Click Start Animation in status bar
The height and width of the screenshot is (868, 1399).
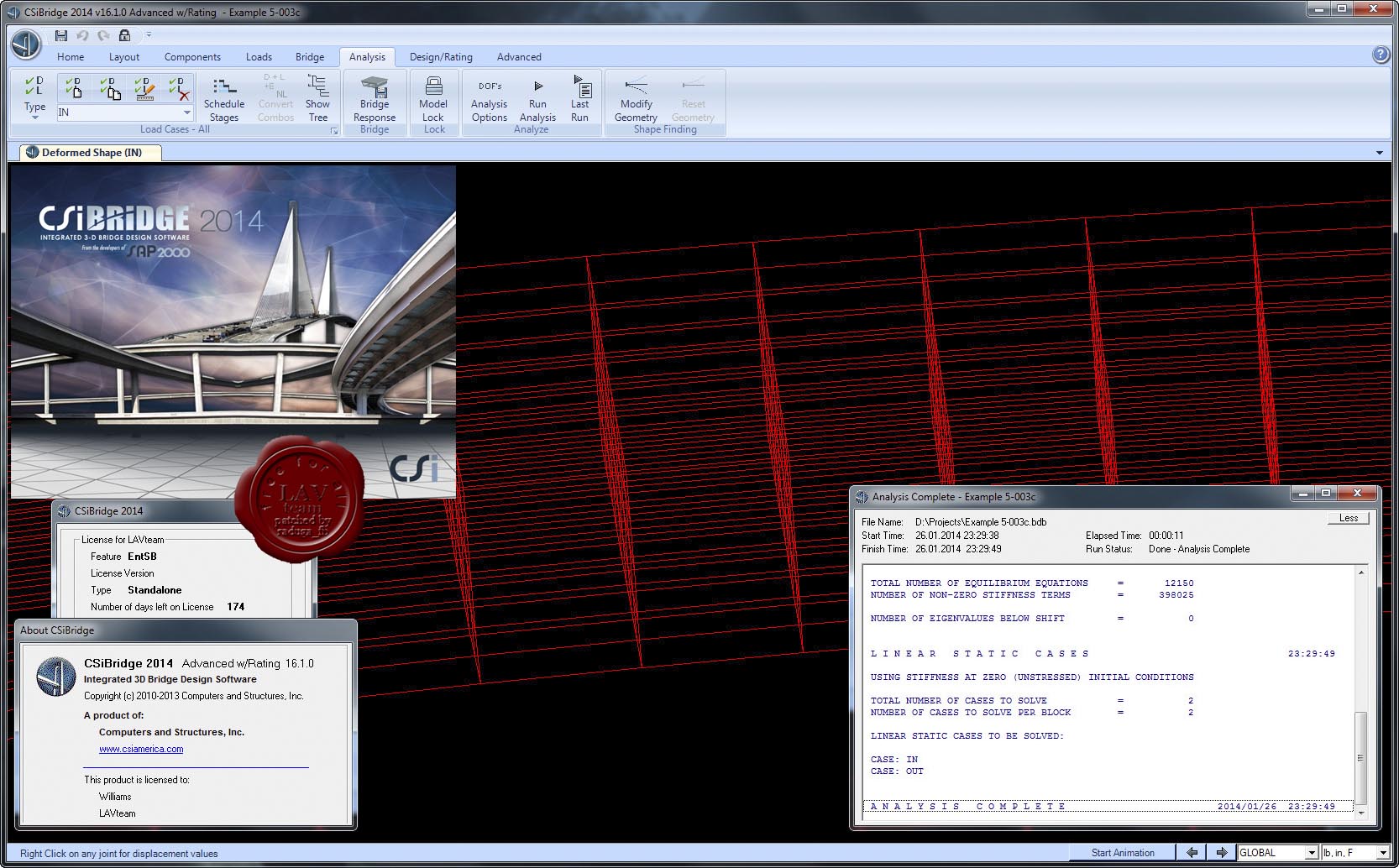1123,853
